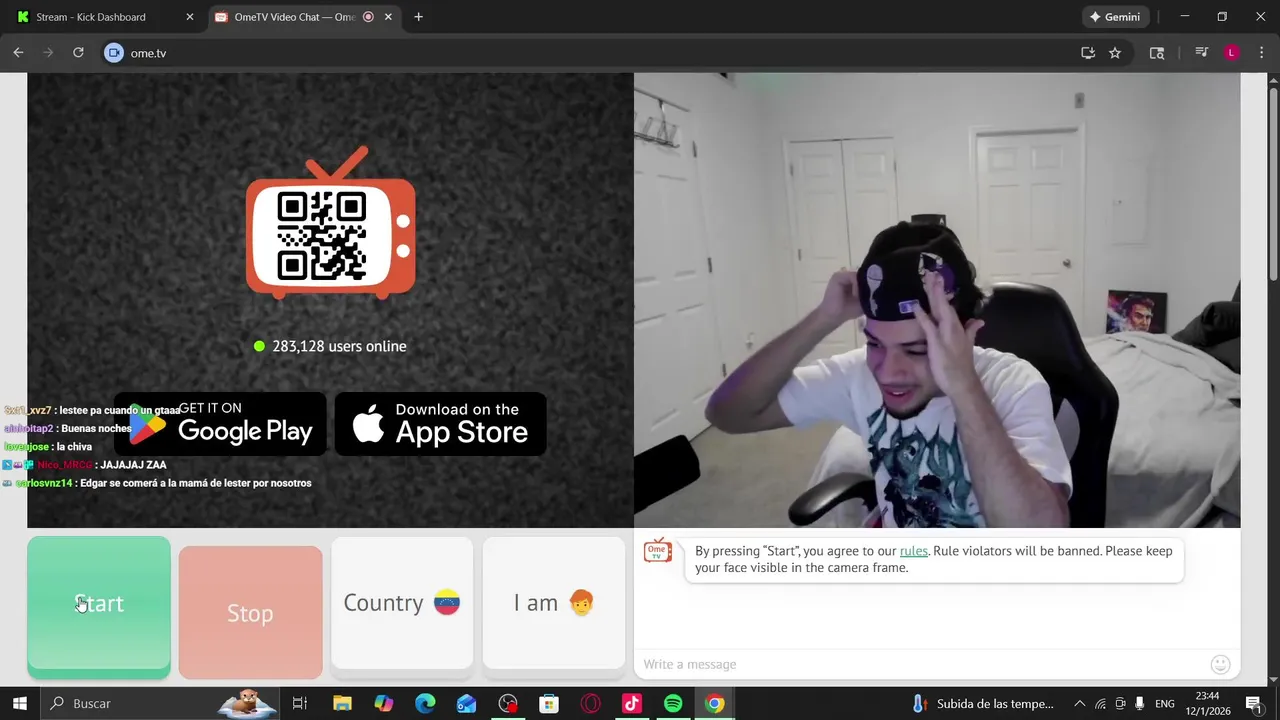Open the network icon in system tray
Image resolution: width=1280 pixels, height=720 pixels.
click(x=1100, y=704)
